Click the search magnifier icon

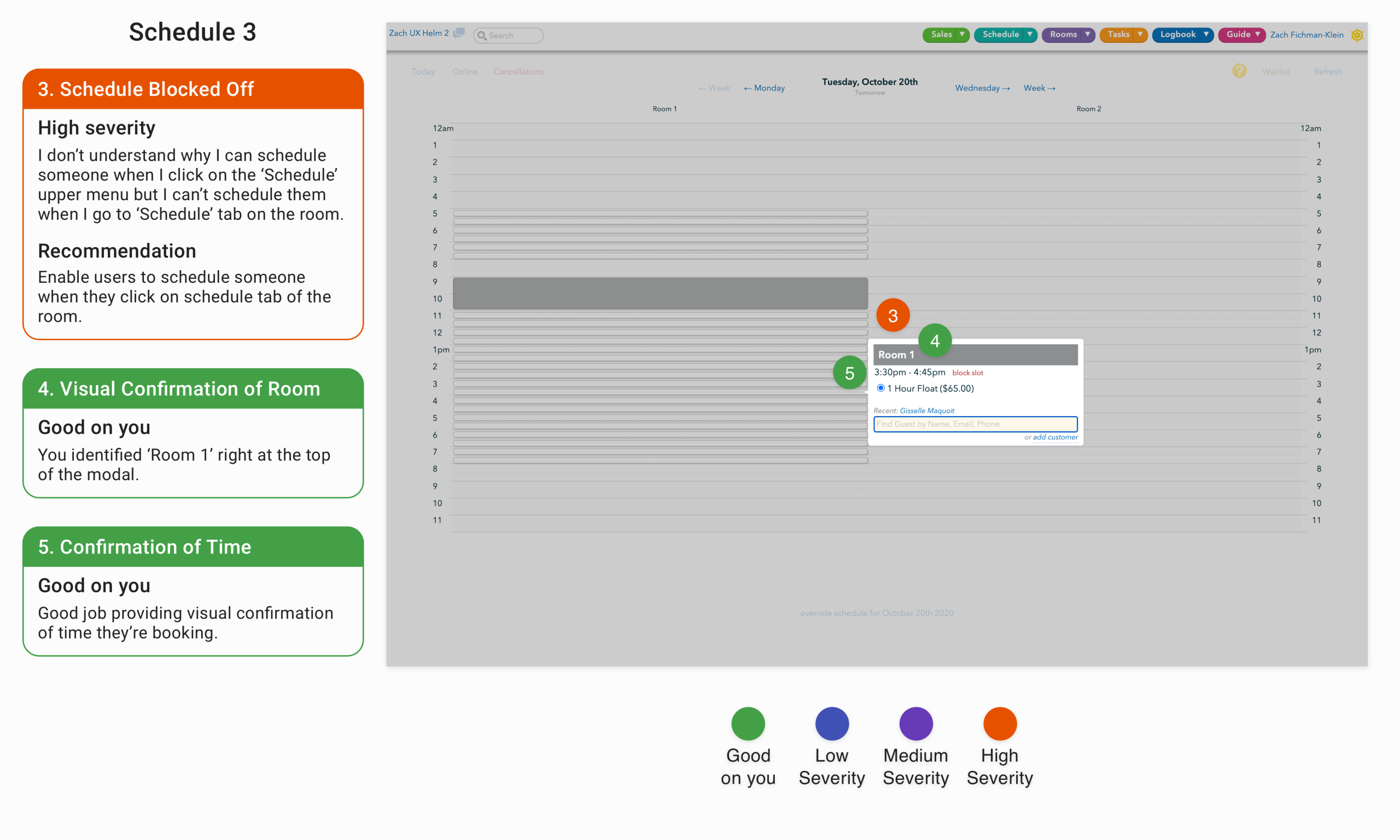pyautogui.click(x=482, y=36)
